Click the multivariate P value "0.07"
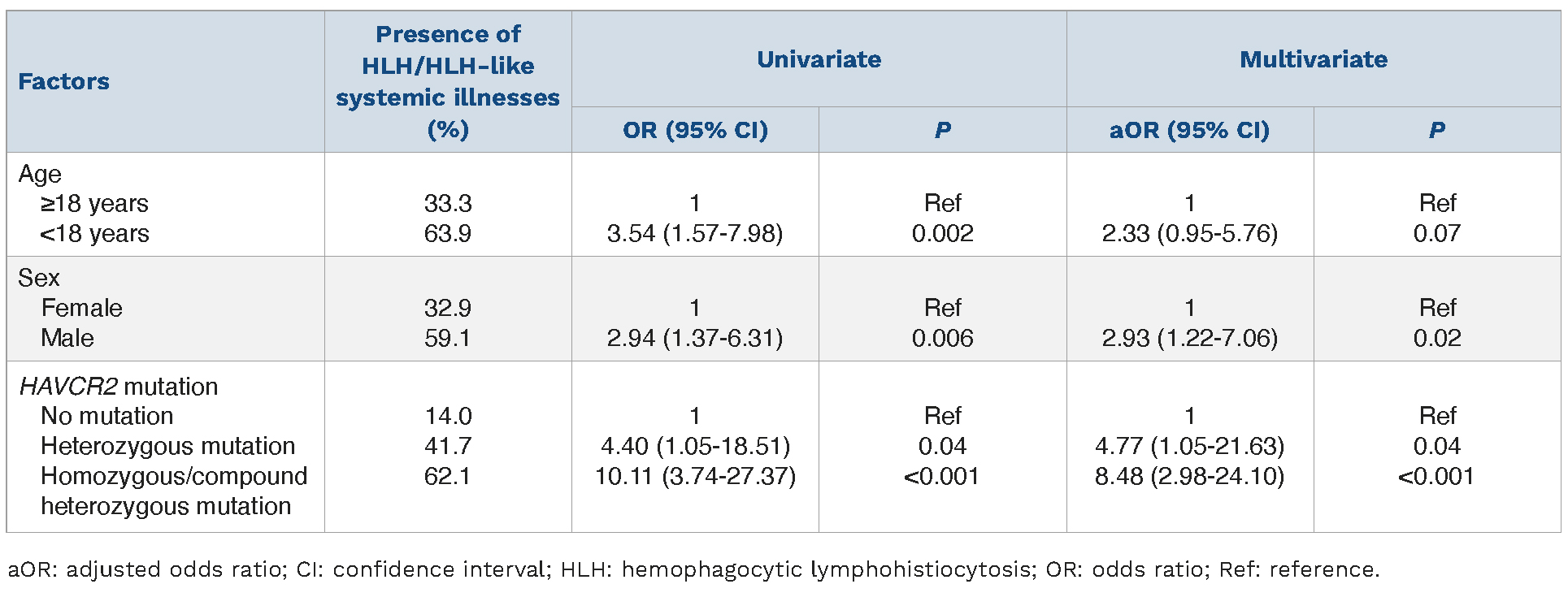The height and width of the screenshot is (597, 1568). point(1436,234)
